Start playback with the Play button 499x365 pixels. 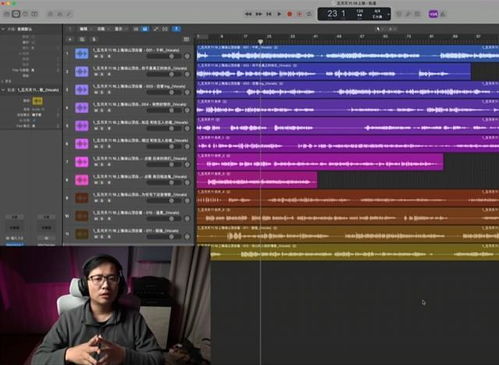(279, 14)
